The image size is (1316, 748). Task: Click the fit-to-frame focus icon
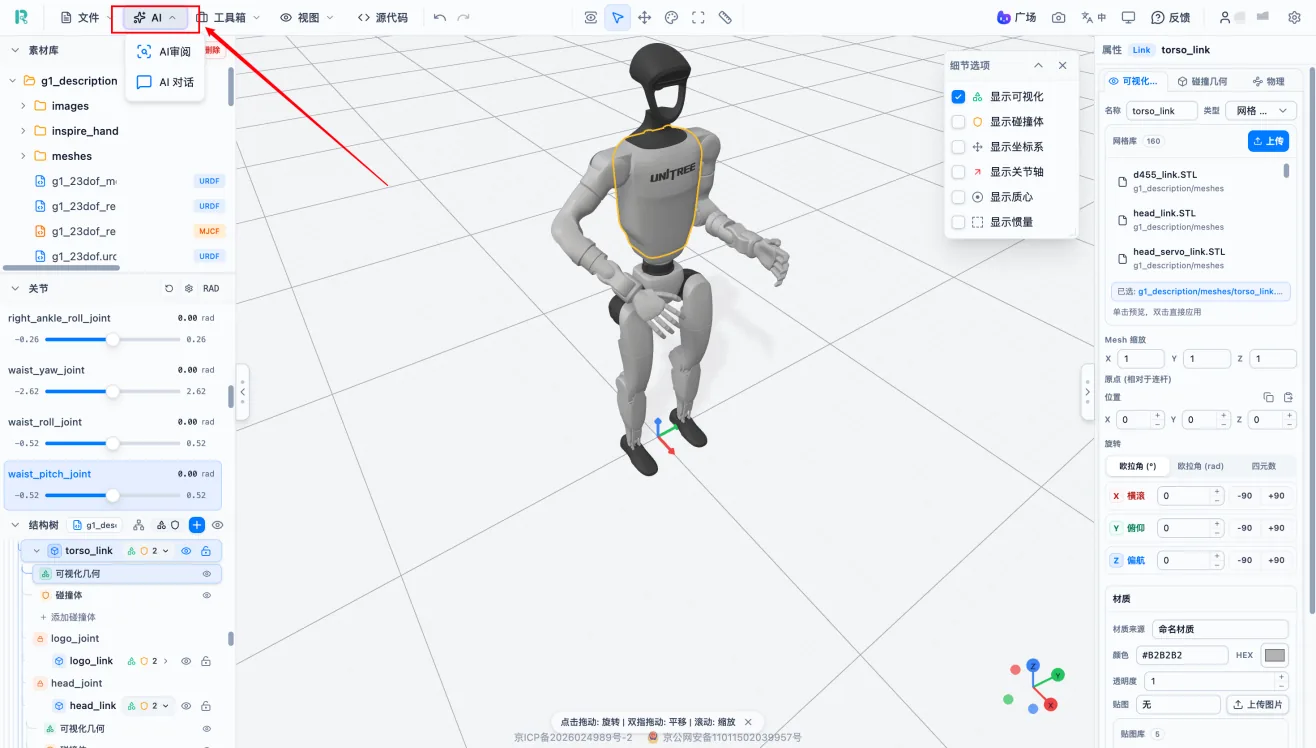698,18
